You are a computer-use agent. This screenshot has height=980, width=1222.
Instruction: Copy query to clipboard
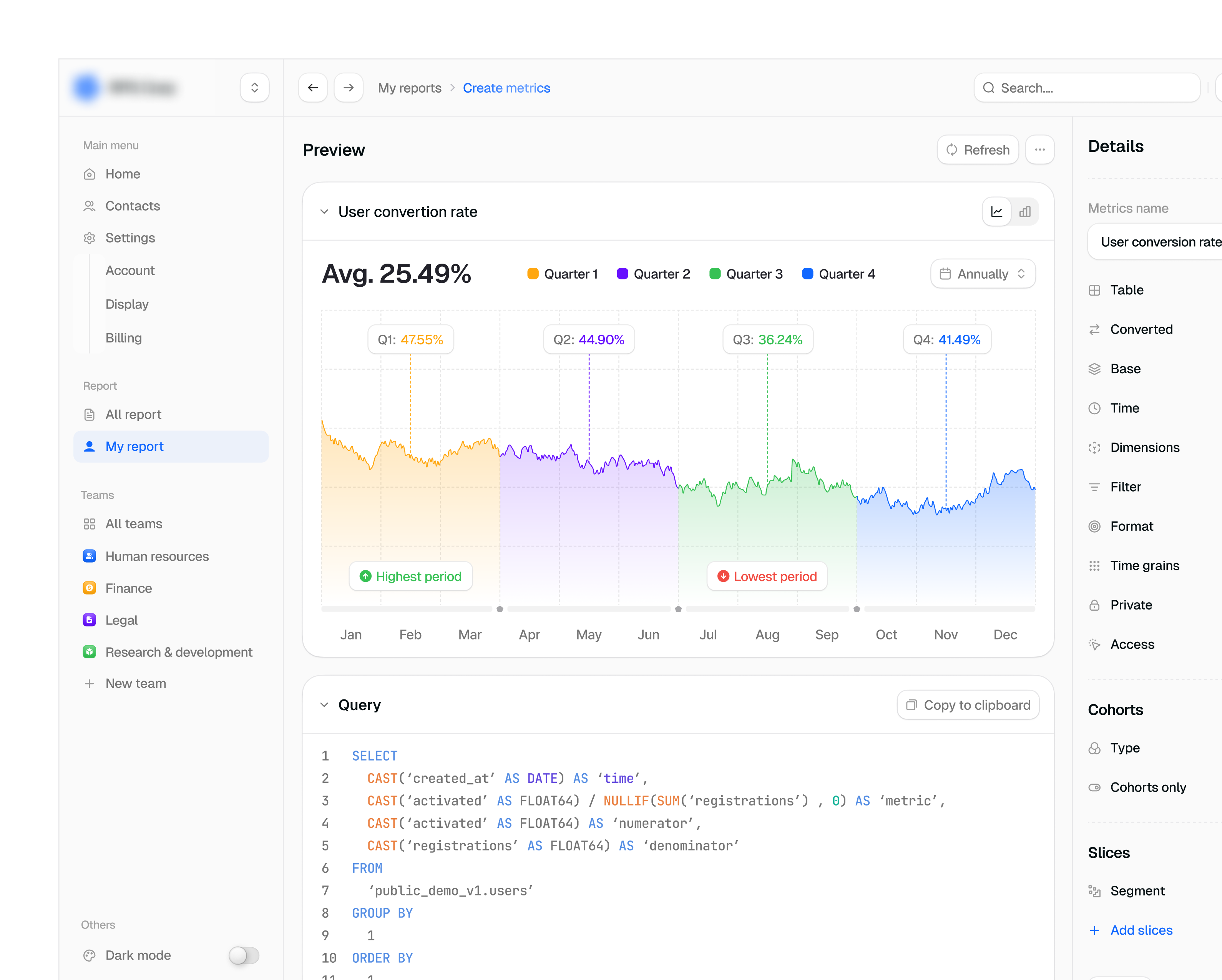tap(968, 704)
